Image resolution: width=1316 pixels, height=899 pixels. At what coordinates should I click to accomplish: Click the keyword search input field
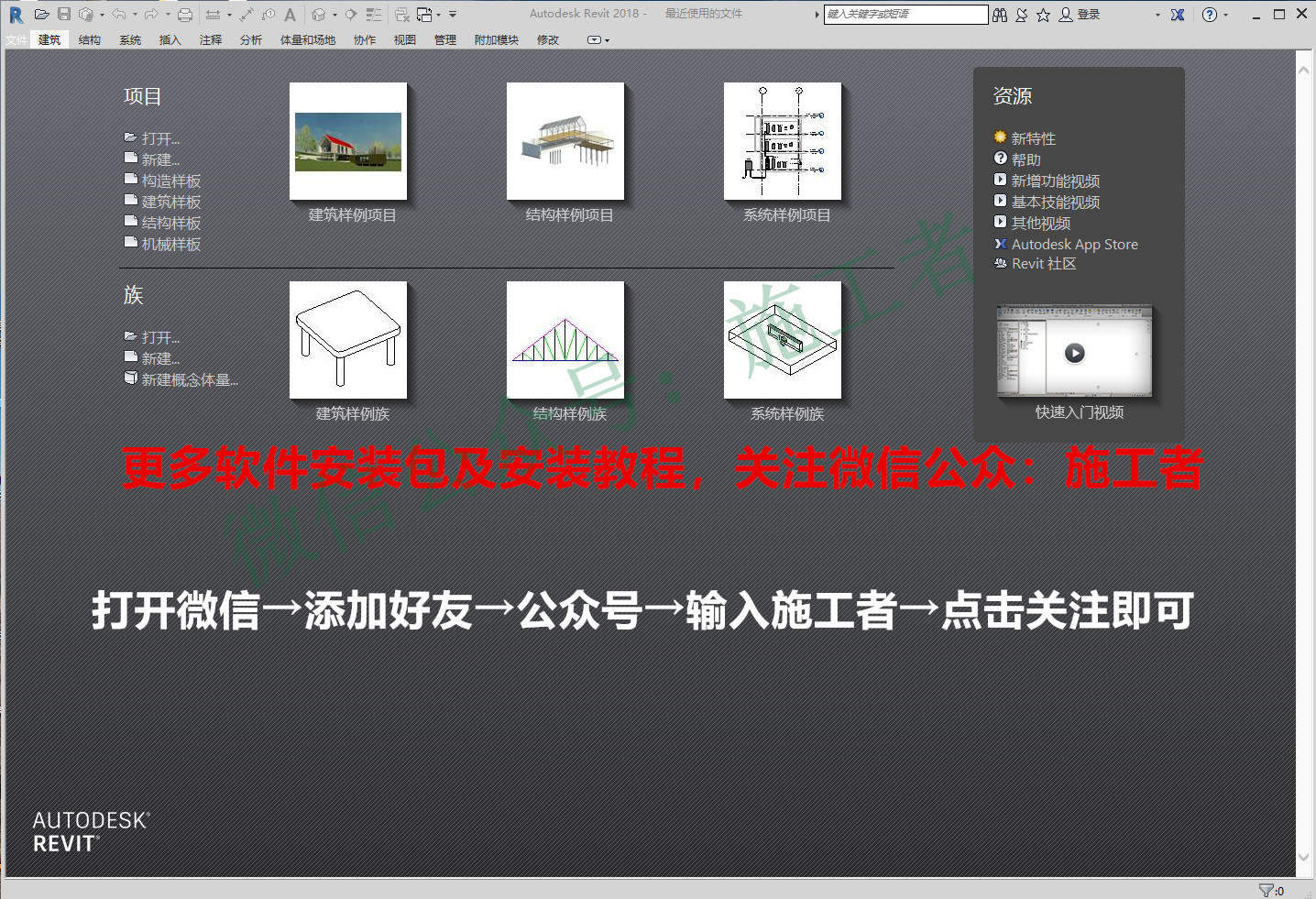click(x=905, y=15)
